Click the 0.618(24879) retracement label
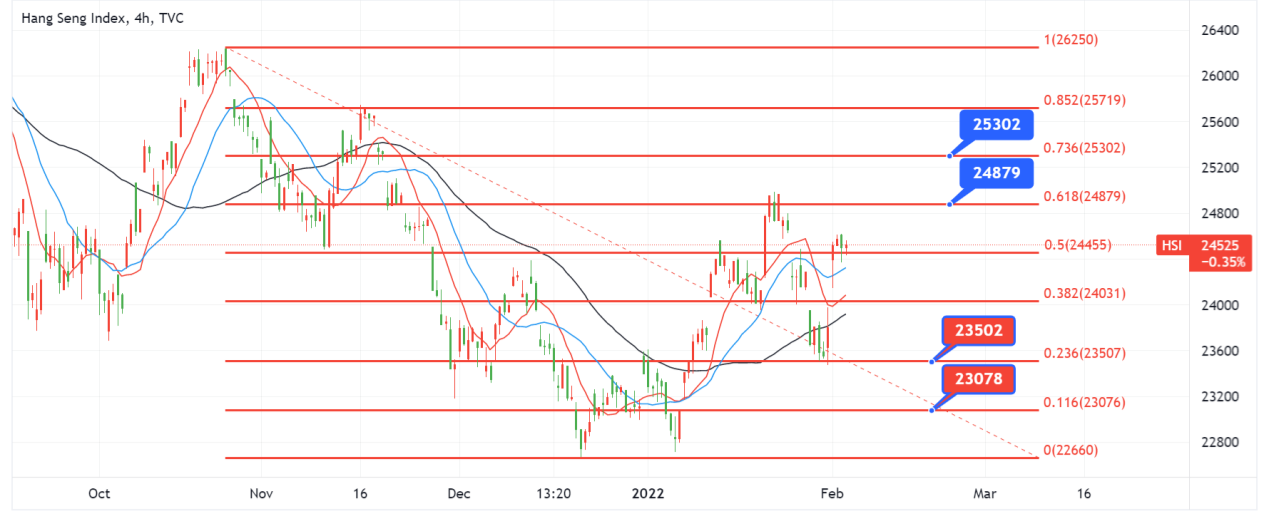Screen dimensions: 1274x516 tap(1084, 196)
